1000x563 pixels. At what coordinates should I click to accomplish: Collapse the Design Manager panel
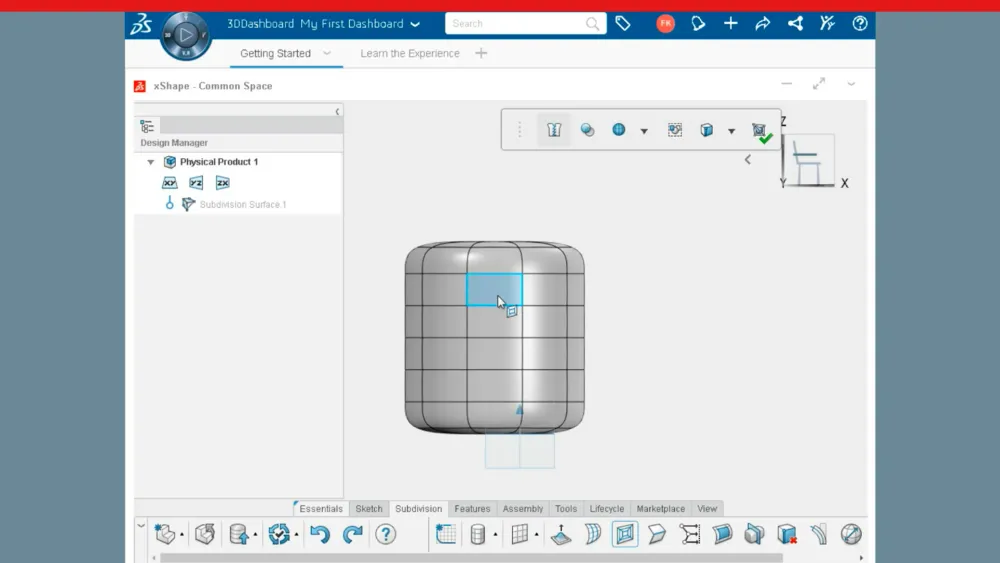pos(337,112)
